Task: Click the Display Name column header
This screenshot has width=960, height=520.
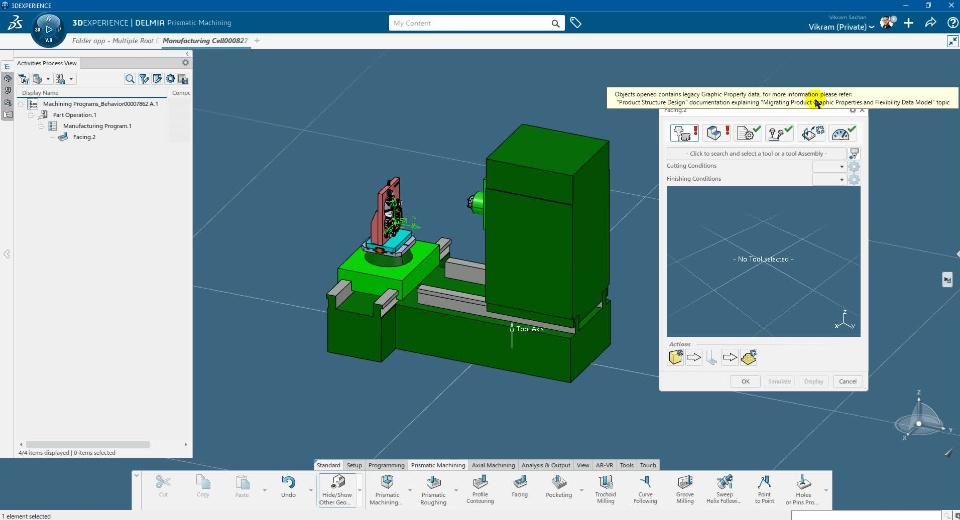Action: (40, 92)
